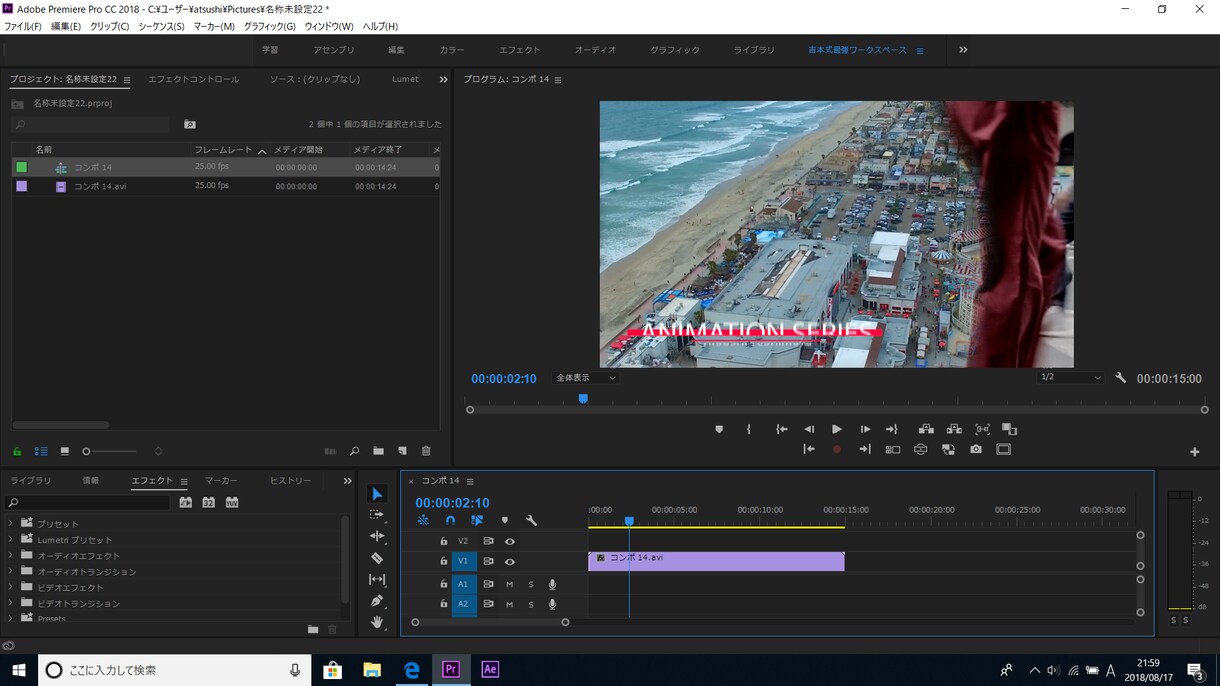Play the program monitor video
Screen dimensions: 1220x686
click(837, 429)
